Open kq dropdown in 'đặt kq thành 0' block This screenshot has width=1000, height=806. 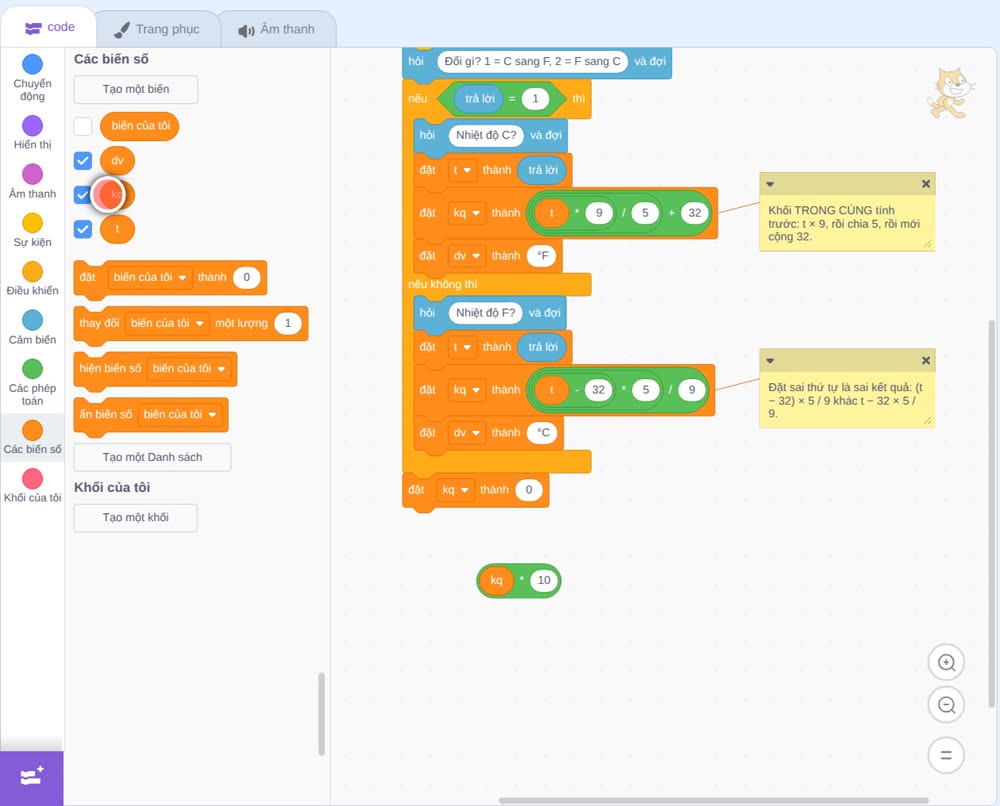click(455, 490)
